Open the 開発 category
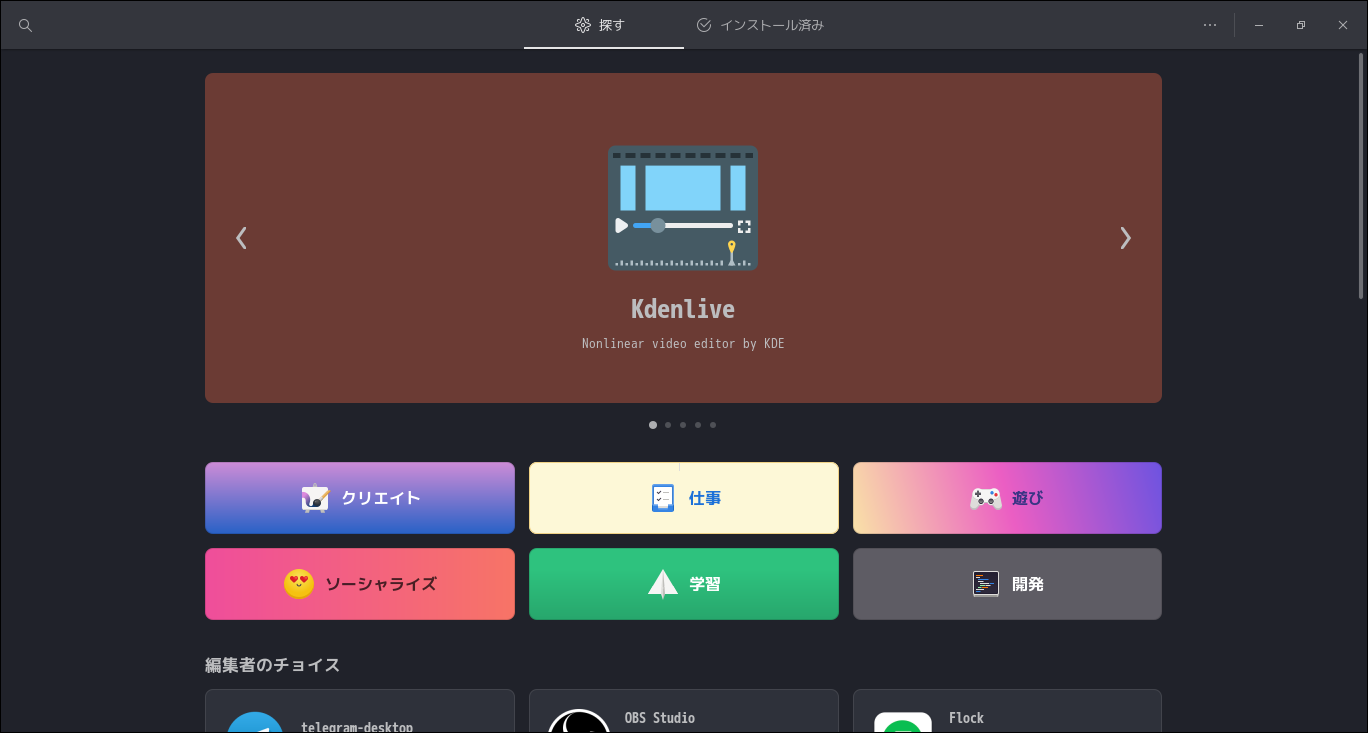1368x733 pixels. (1007, 584)
